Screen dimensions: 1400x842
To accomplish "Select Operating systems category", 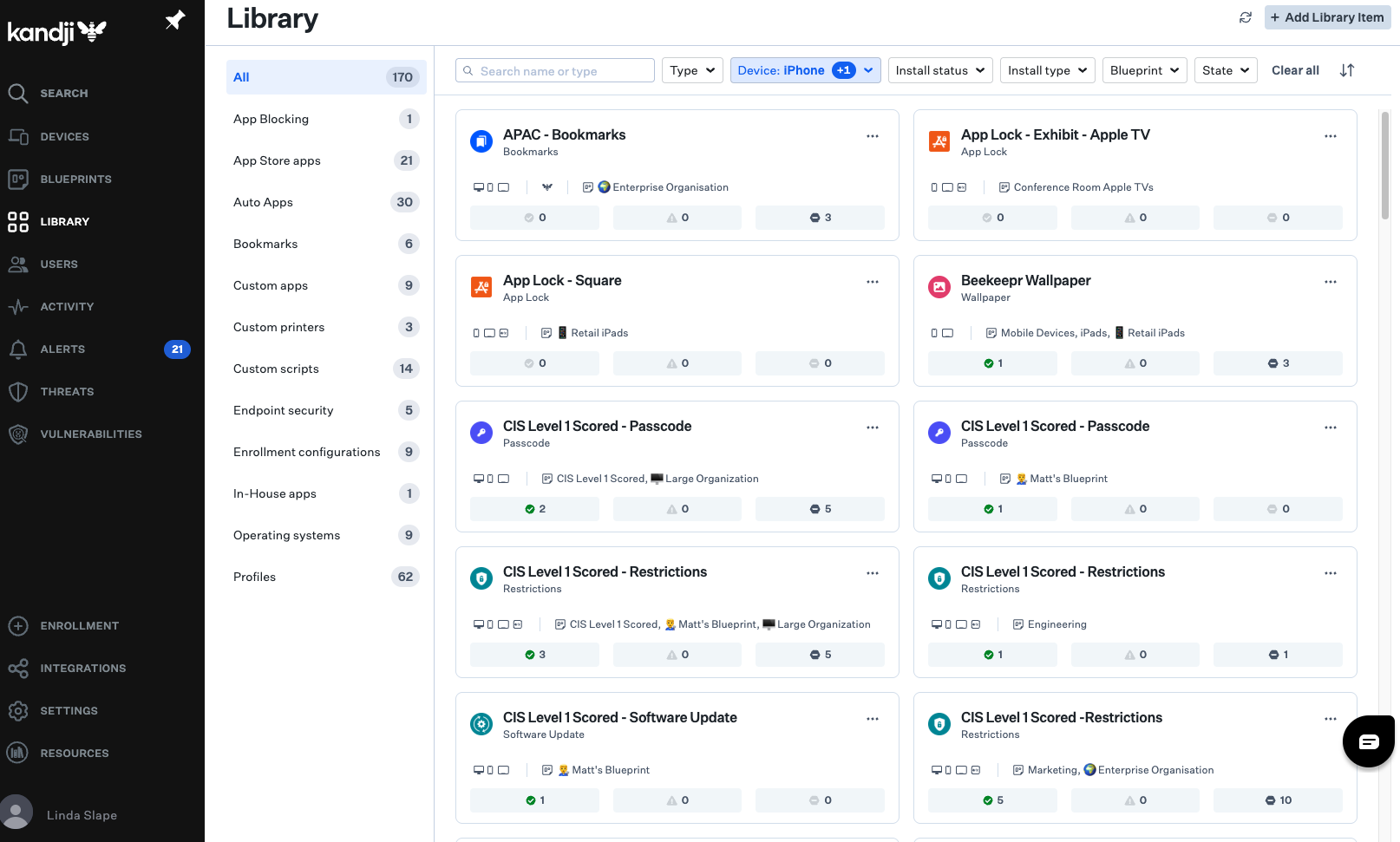I will point(326,535).
